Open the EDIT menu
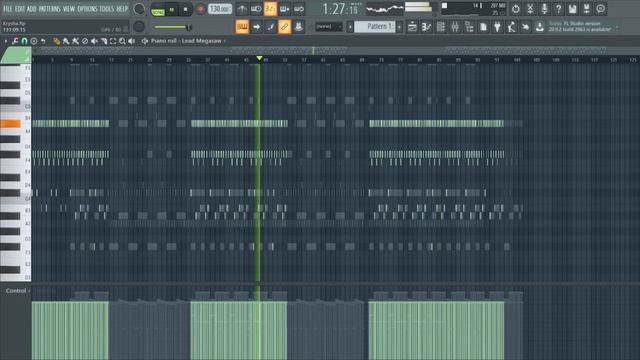This screenshot has width=640, height=360. 20,9
